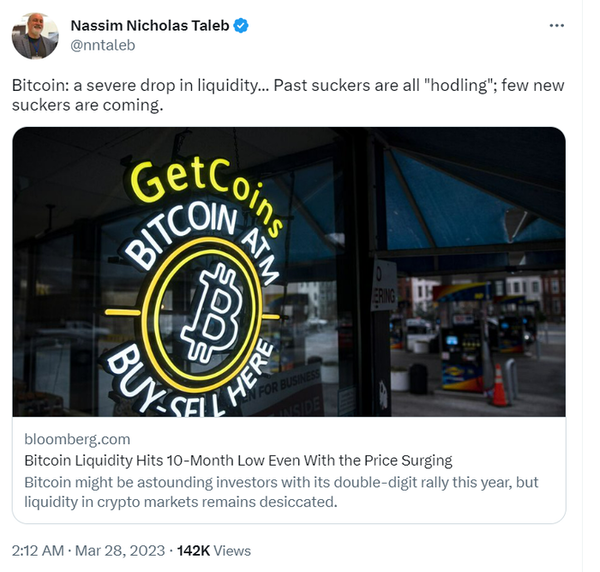Click the "142K" view count number
The width and height of the screenshot is (600, 572).
pyautogui.click(x=194, y=550)
